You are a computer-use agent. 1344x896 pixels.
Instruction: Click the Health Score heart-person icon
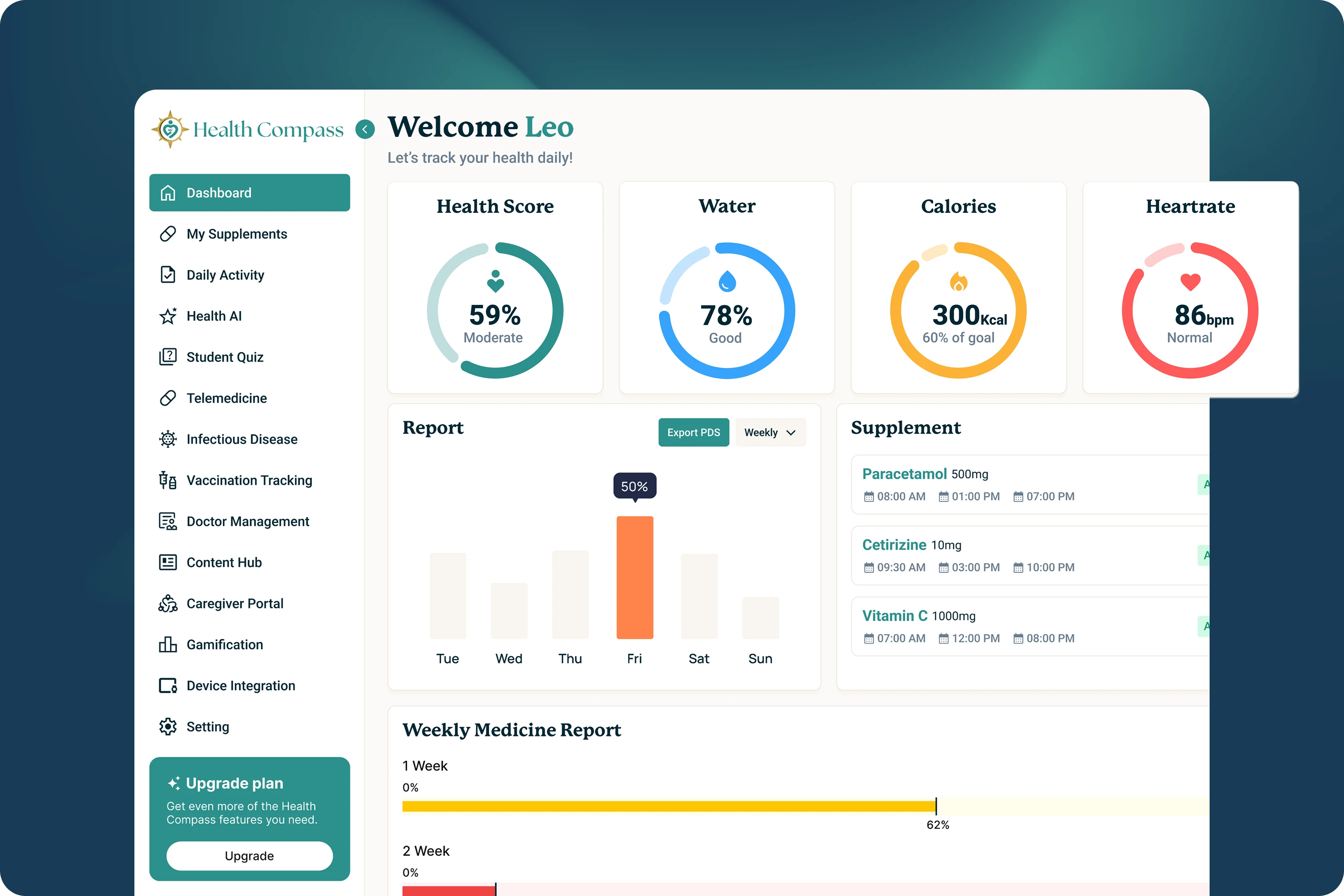click(496, 281)
